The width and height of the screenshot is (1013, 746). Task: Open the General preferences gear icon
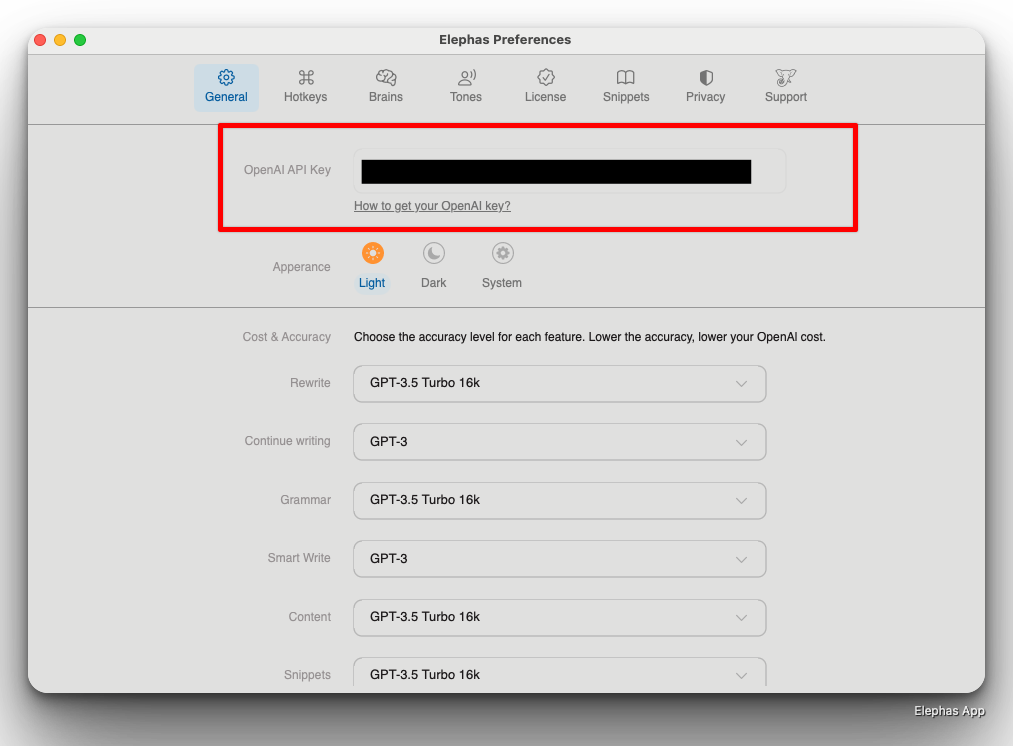[x=226, y=78]
